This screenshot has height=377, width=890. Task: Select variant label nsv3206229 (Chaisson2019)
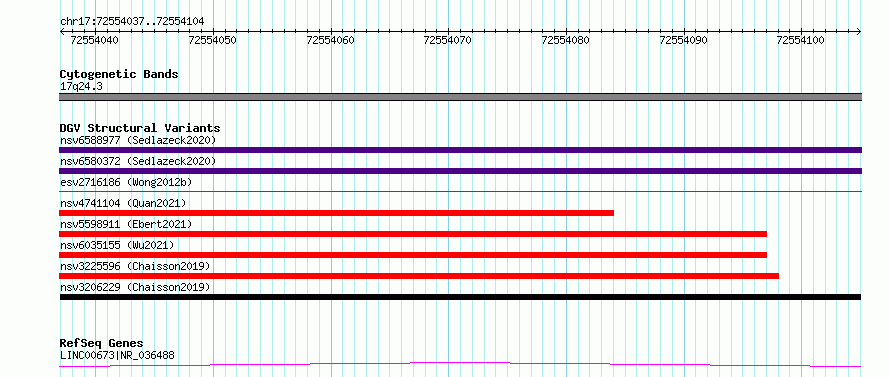pos(135,287)
